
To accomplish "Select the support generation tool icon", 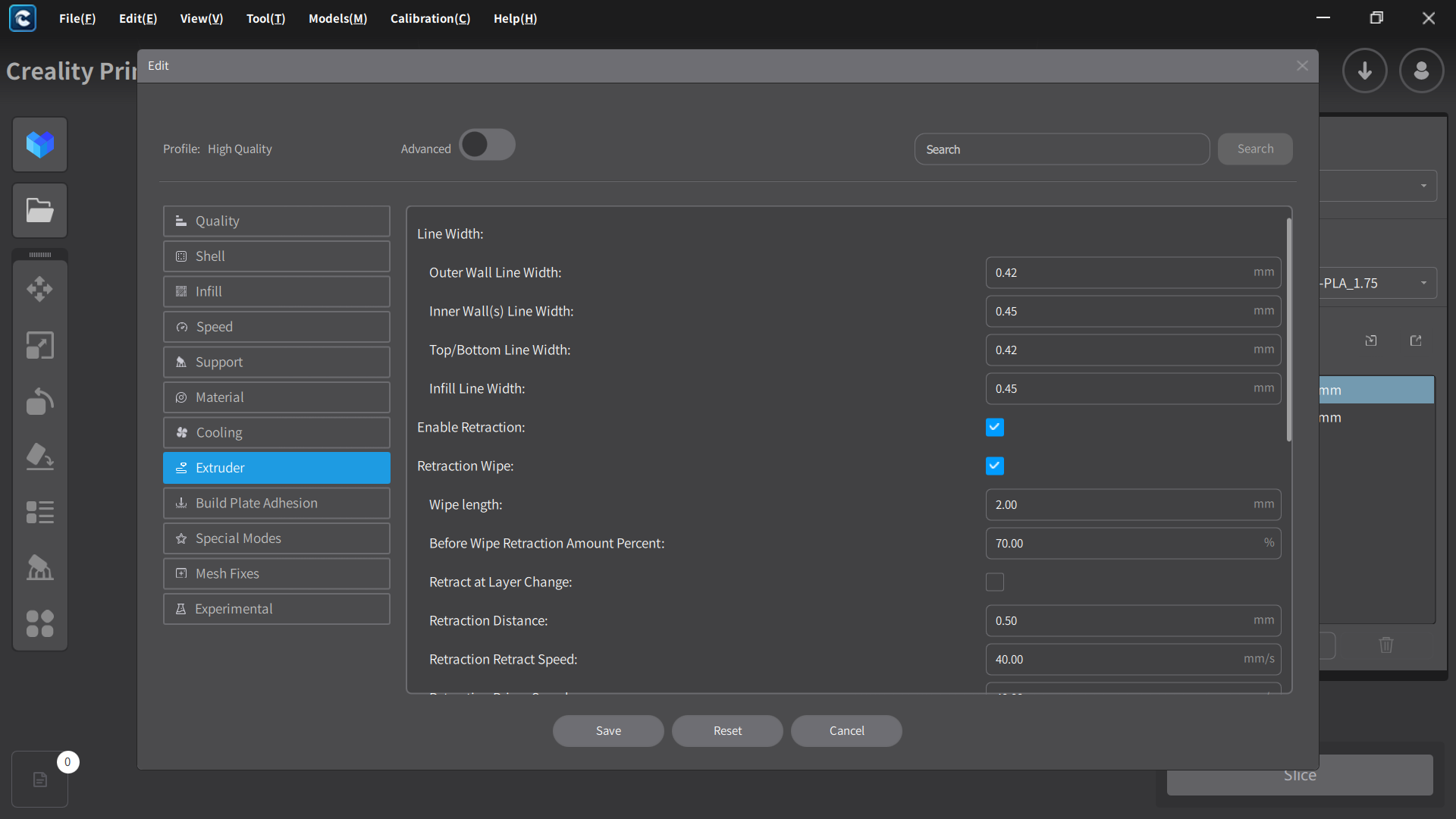I will tap(40, 568).
